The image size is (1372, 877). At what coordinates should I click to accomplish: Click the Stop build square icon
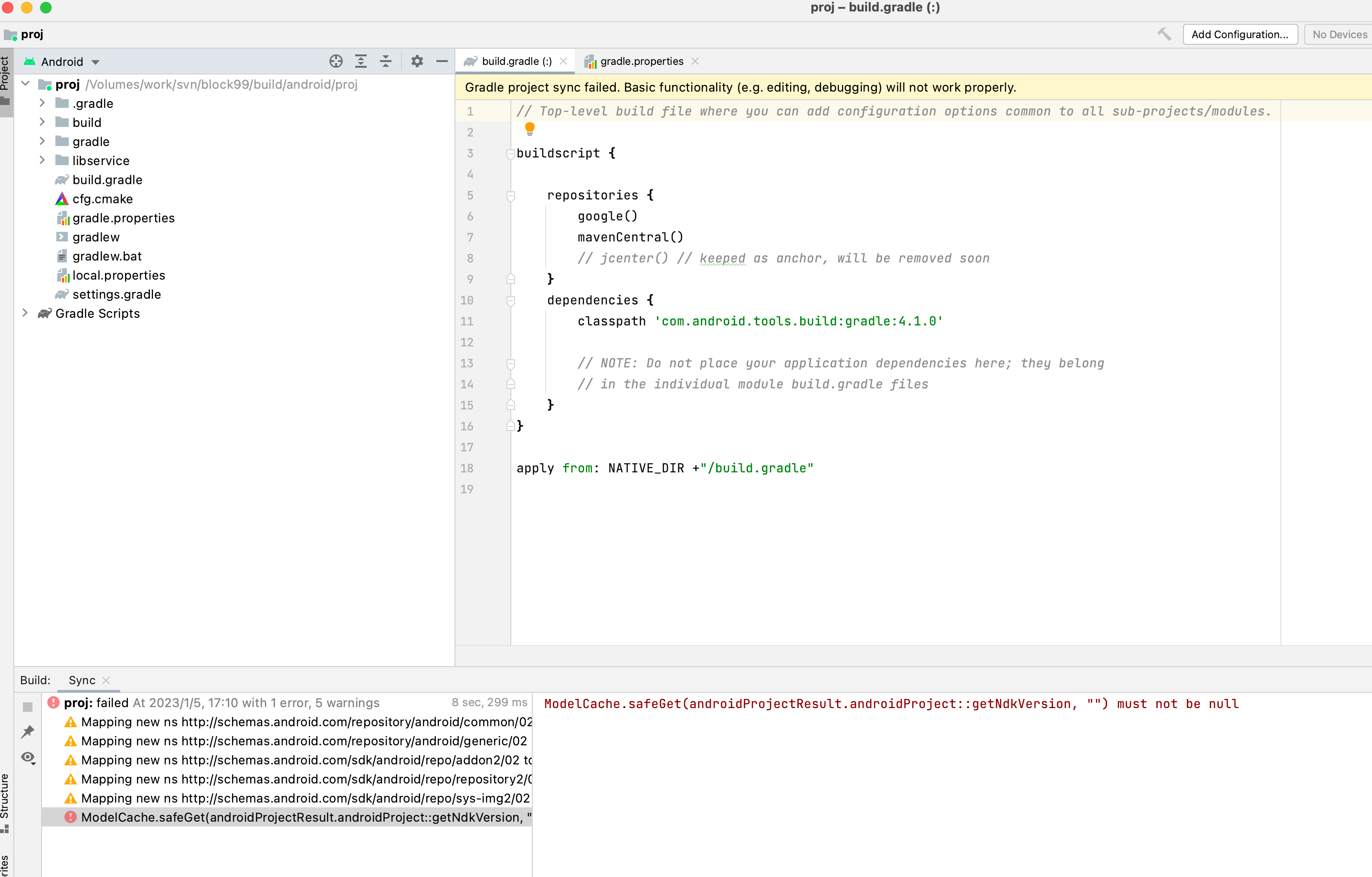tap(27, 707)
